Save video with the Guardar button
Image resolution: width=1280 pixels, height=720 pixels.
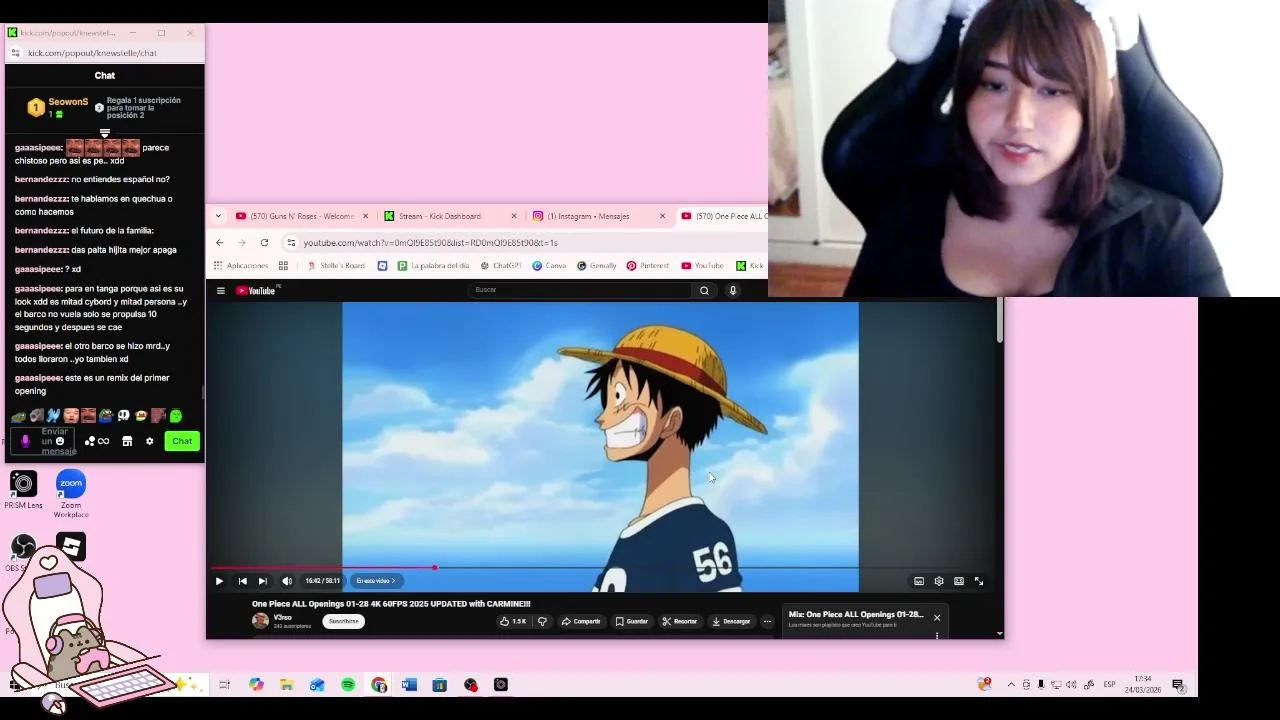click(x=632, y=621)
